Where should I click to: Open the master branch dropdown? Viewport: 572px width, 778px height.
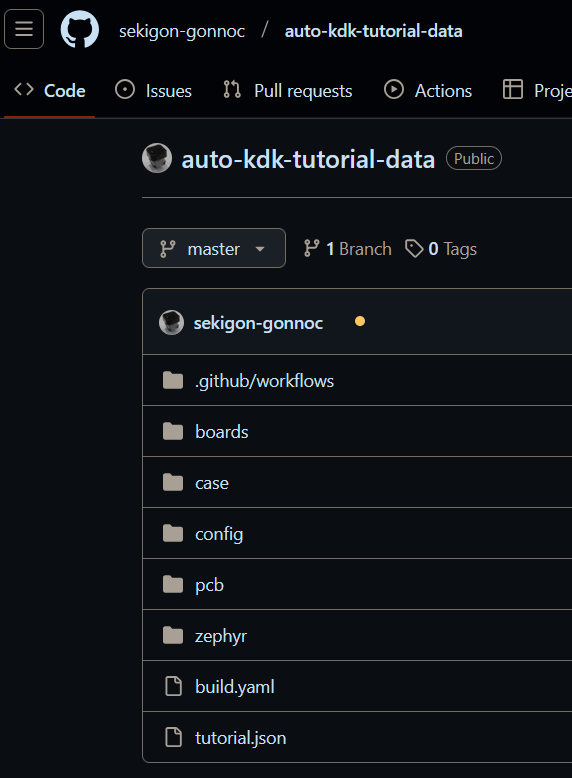point(214,248)
